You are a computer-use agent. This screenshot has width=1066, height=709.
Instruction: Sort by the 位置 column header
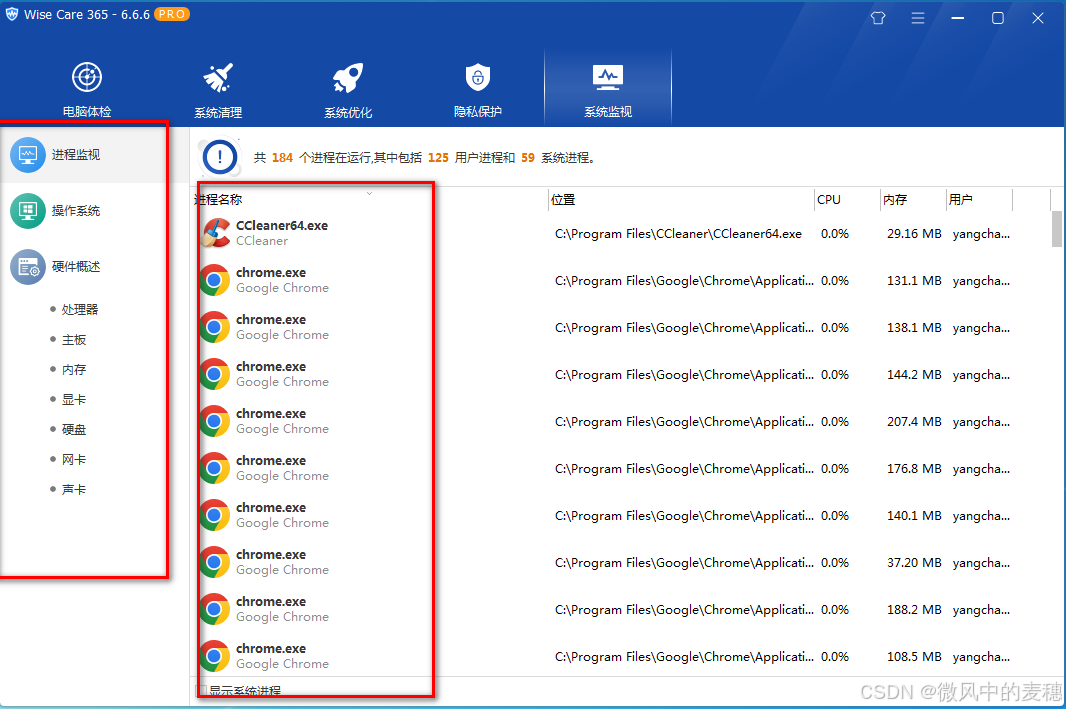pos(681,200)
